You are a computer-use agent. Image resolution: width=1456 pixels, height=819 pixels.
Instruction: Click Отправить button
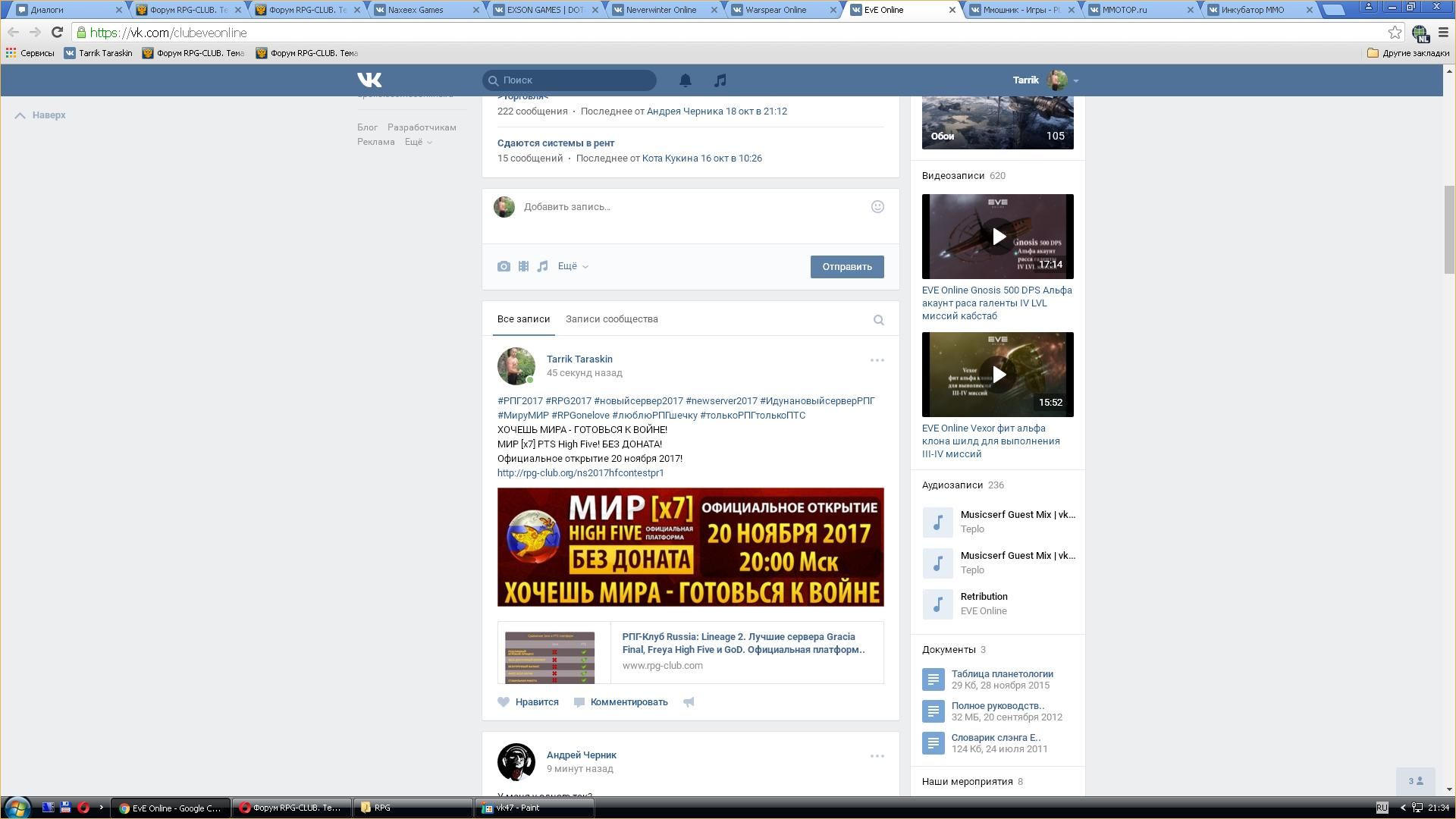[x=846, y=267]
